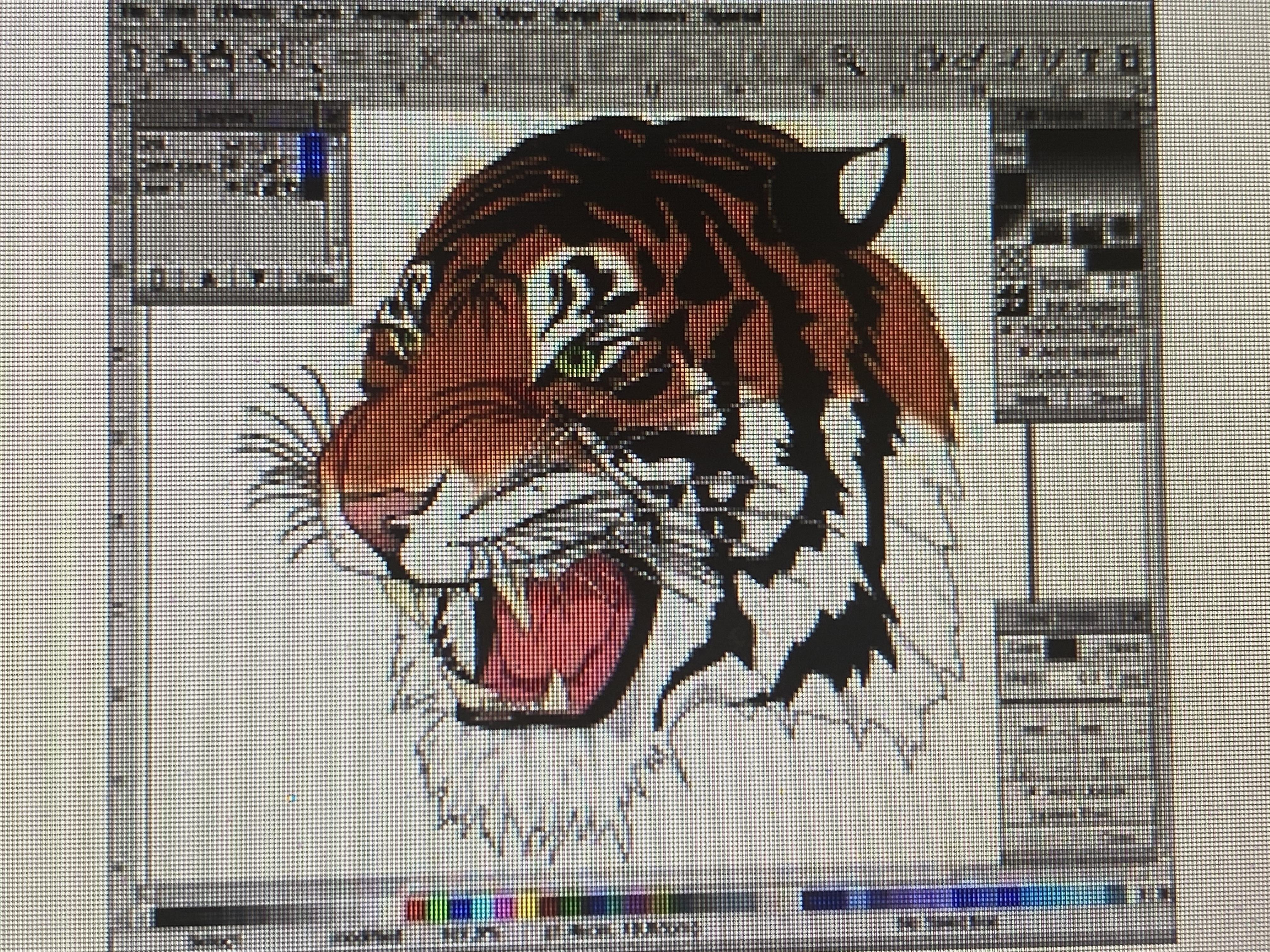
Task: Open the Windows menu
Action: coord(652,16)
